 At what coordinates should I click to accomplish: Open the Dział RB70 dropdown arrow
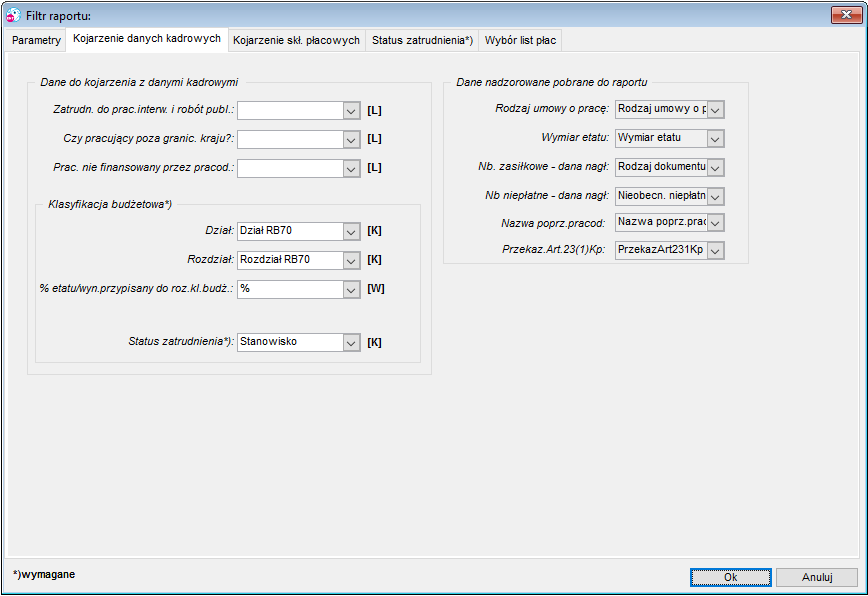click(351, 231)
